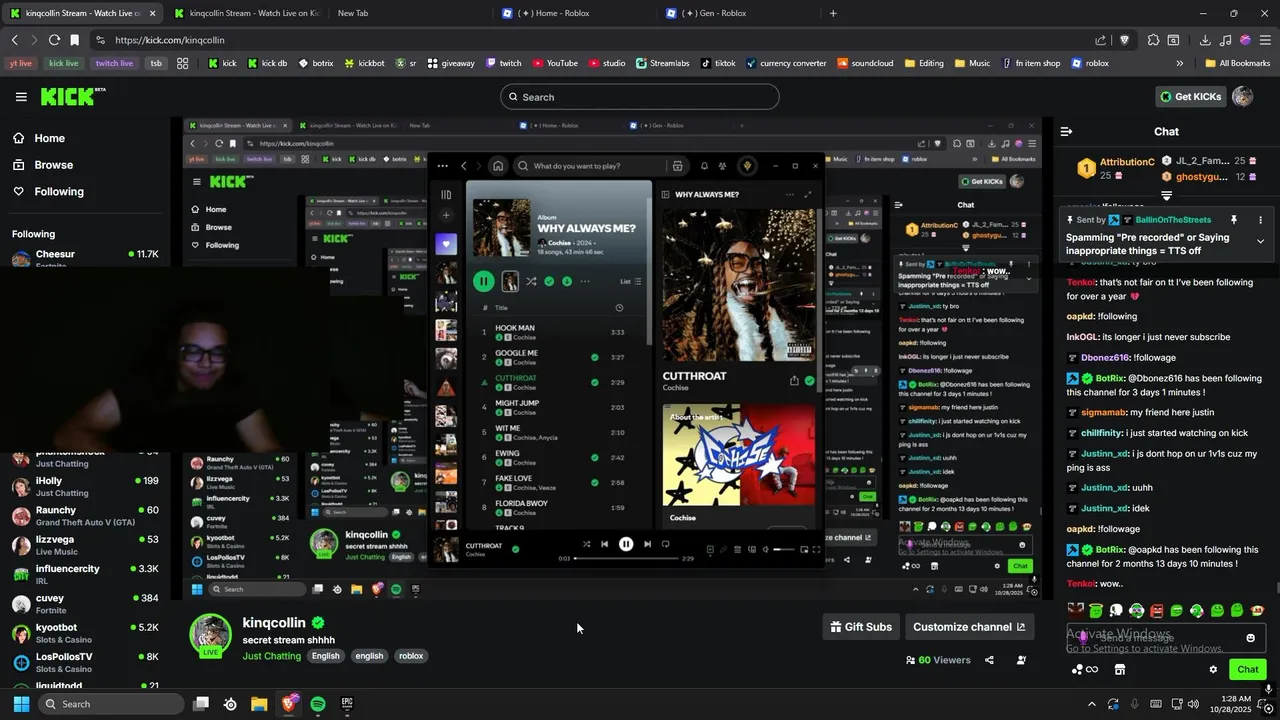Open the yt live bookmark
The width and height of the screenshot is (1280, 720).
click(20, 63)
